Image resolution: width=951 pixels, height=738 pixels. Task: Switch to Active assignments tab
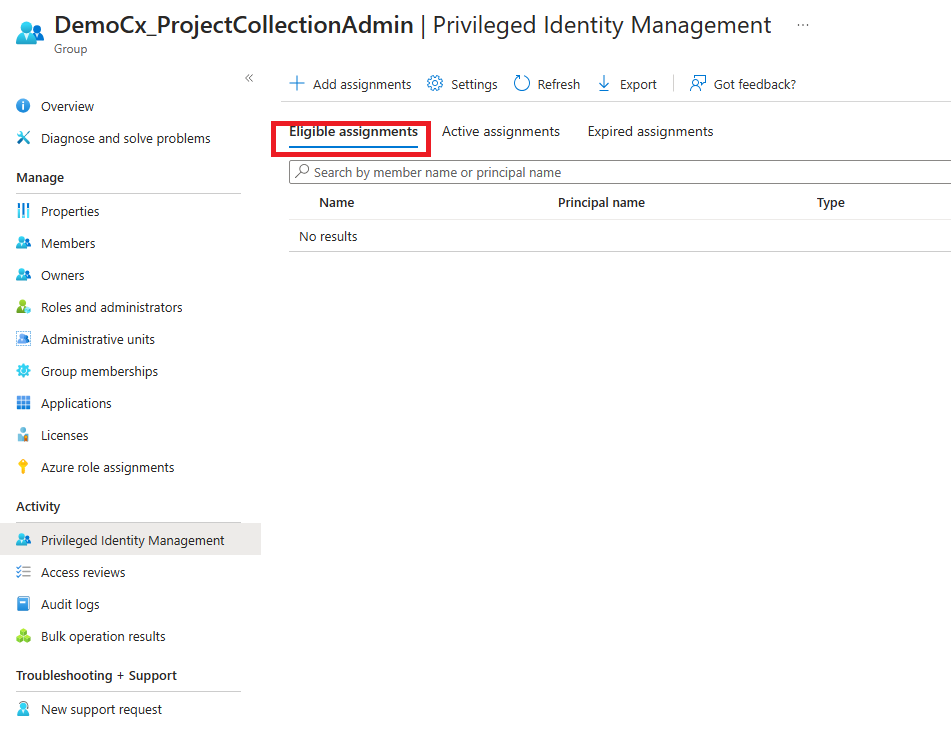(501, 132)
